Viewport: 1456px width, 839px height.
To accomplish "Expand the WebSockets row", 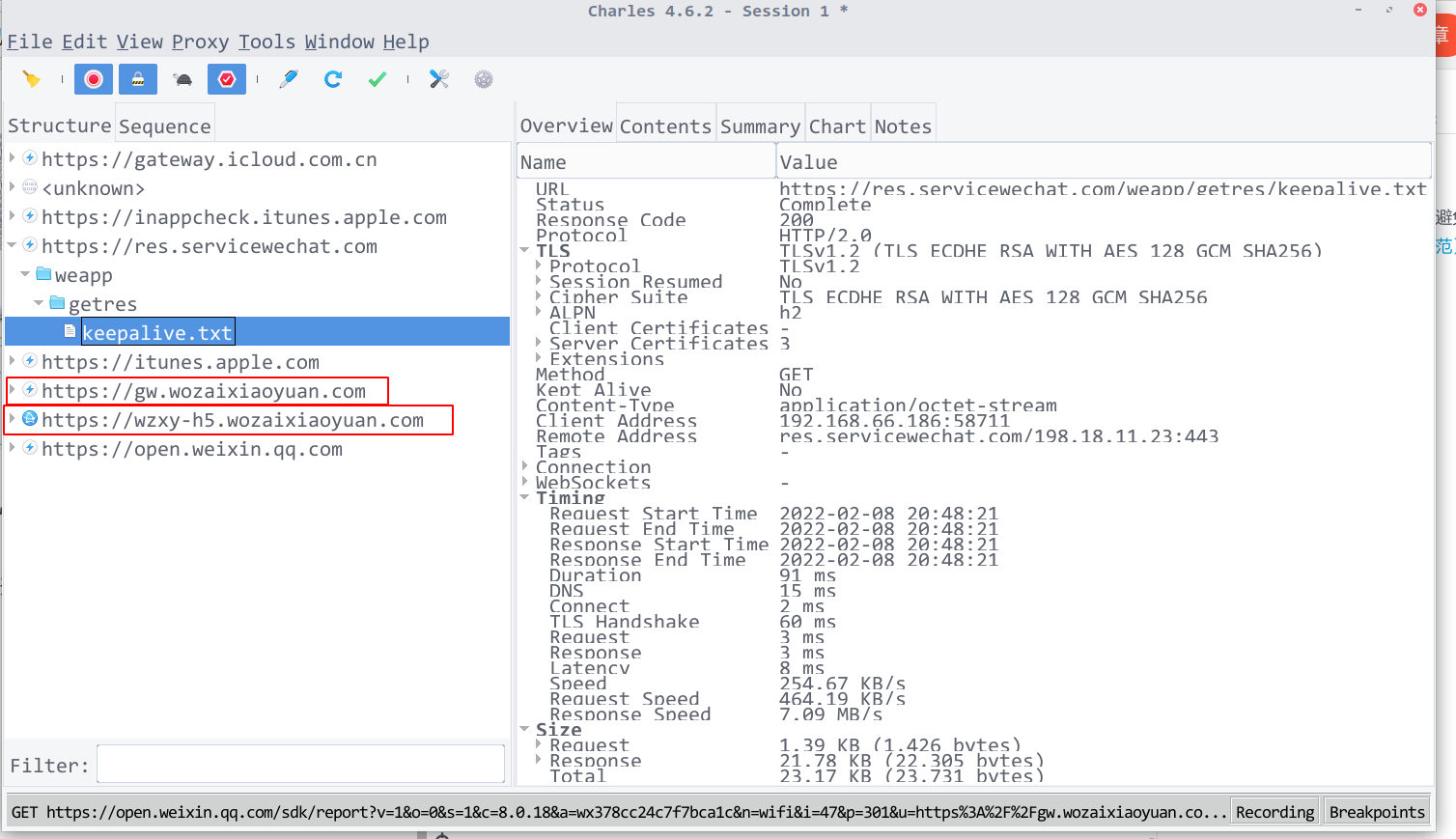I will tap(525, 482).
